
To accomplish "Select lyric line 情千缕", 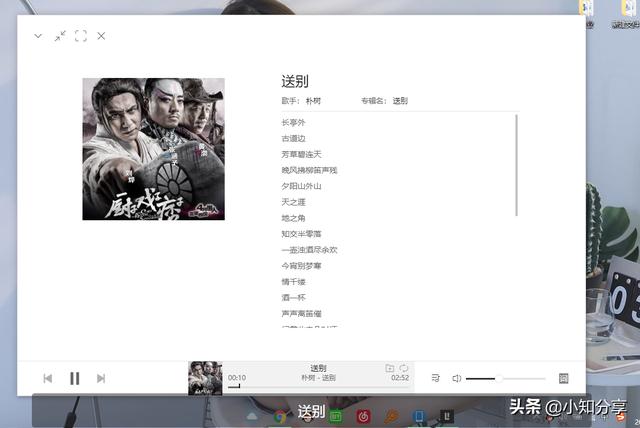I will 293,282.
